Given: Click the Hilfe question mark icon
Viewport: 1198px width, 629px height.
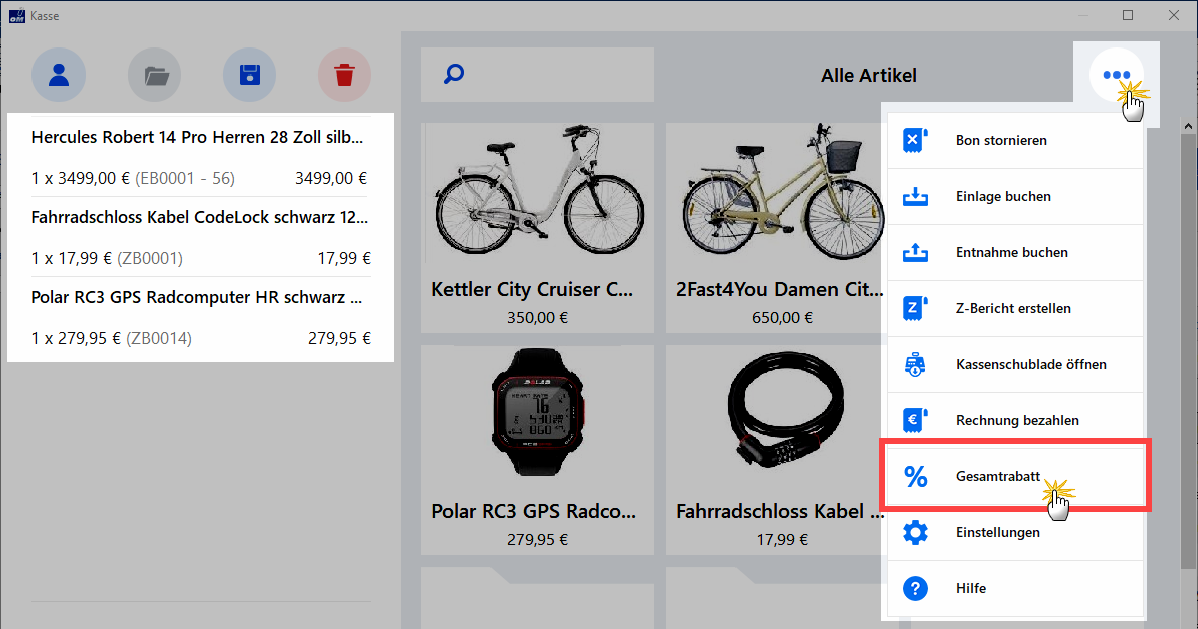Looking at the screenshot, I should (x=915, y=588).
